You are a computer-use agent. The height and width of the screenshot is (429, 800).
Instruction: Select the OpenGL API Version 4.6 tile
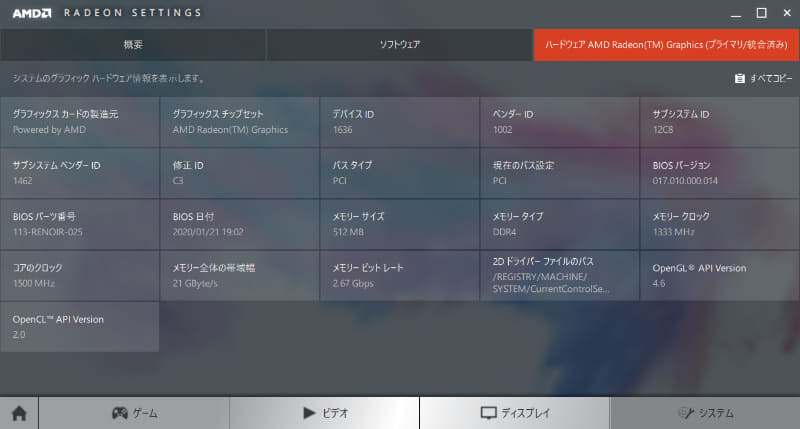(719, 275)
